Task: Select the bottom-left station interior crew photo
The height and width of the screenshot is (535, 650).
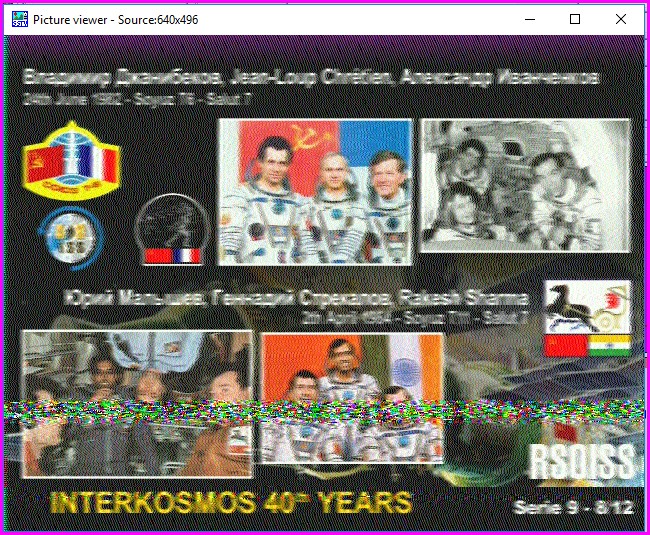Action: (x=136, y=402)
